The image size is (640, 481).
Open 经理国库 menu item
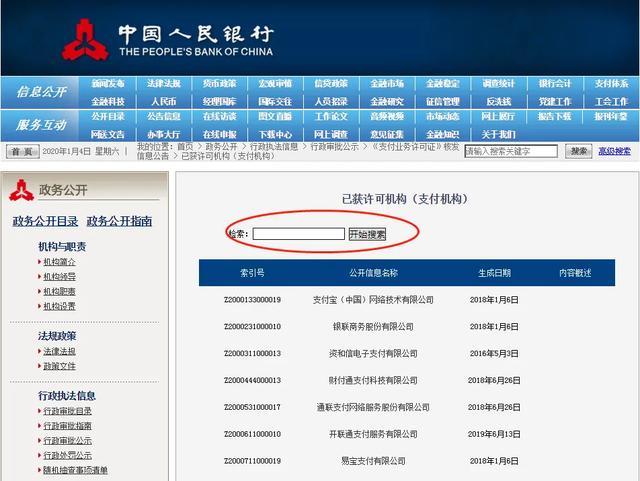[x=220, y=101]
